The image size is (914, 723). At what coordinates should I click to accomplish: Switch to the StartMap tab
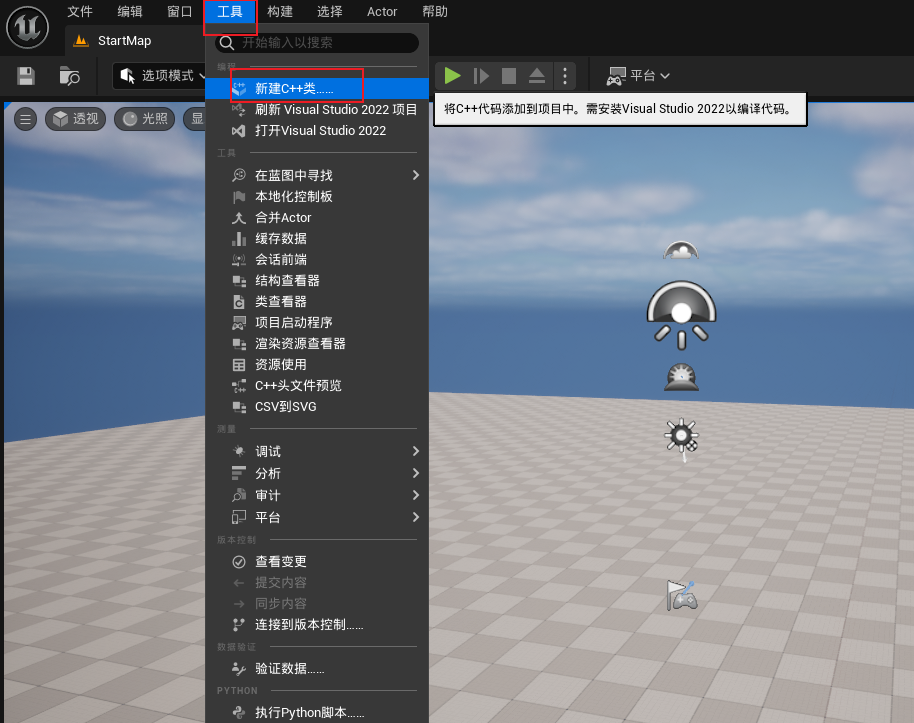119,41
